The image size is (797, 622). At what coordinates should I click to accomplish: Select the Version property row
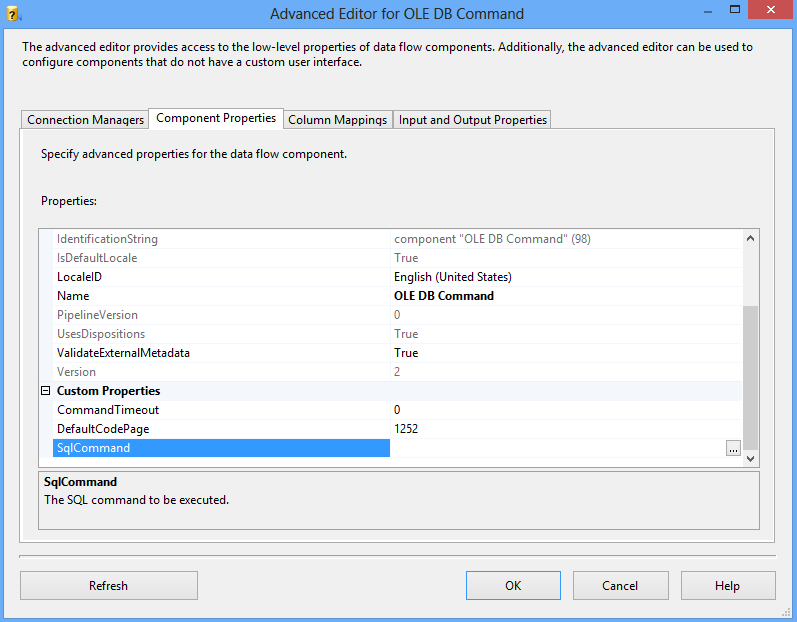[x=222, y=372]
